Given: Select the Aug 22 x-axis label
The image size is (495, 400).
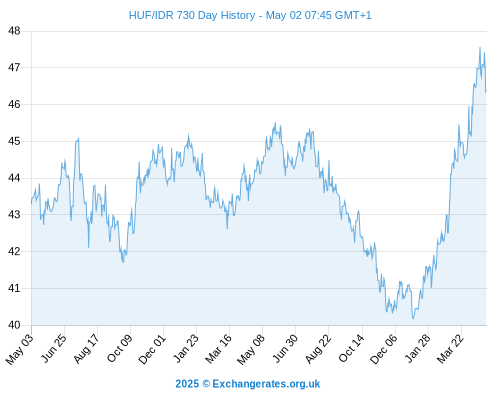Looking at the screenshot, I should point(318,348).
